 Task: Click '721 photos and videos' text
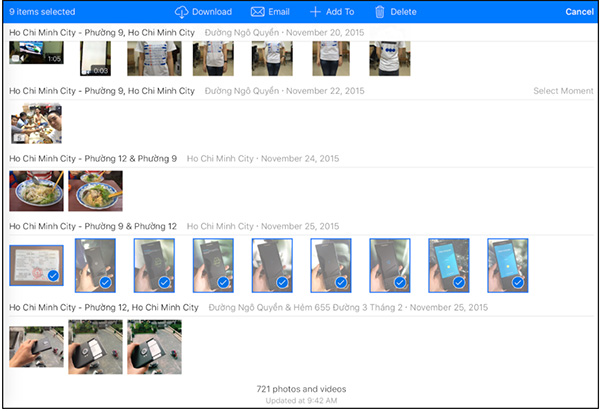click(x=301, y=389)
